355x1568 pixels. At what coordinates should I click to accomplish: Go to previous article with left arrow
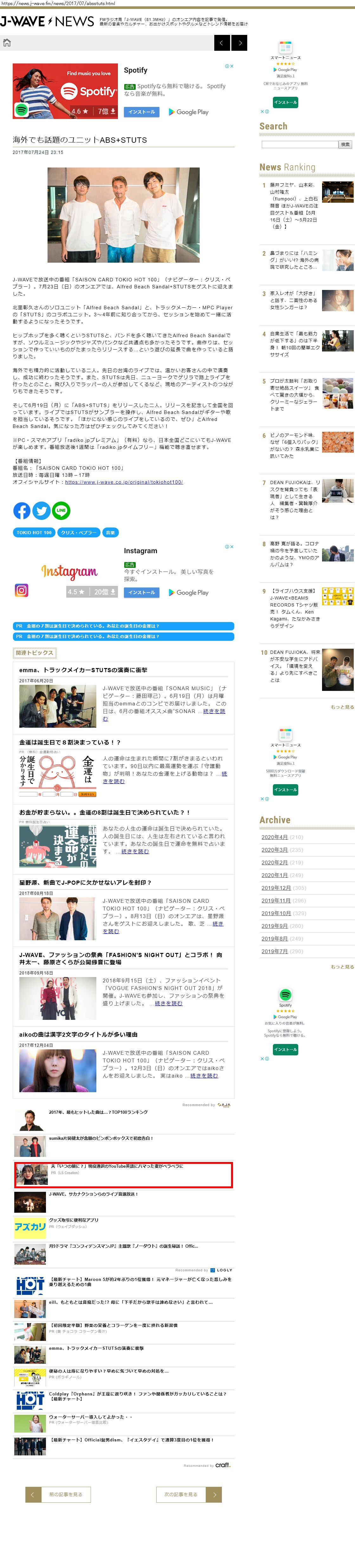222,43
